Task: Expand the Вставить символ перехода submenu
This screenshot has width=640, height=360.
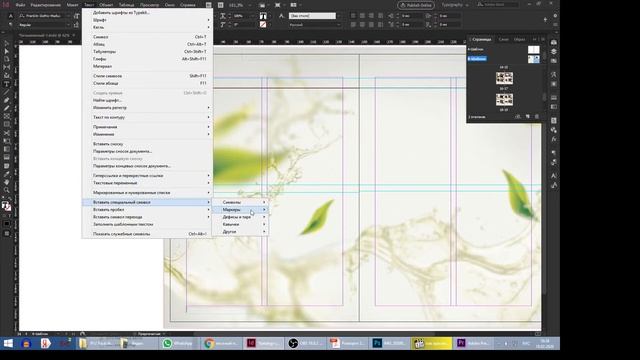Action: tap(147, 217)
